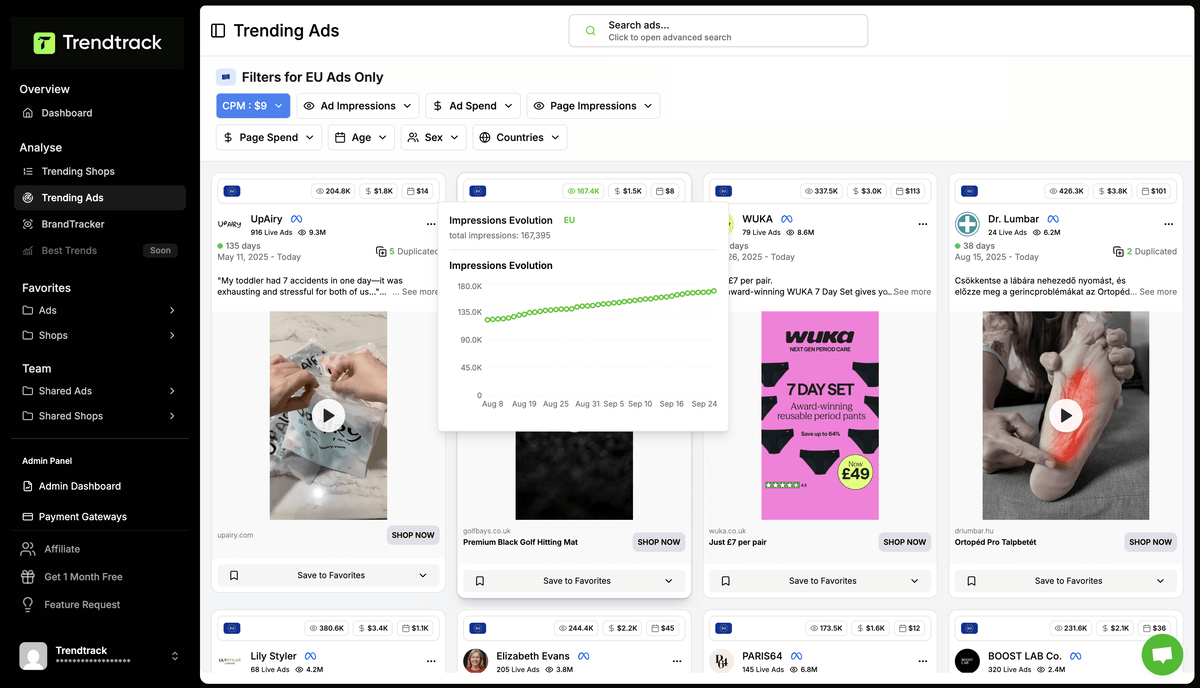This screenshot has height=688, width=1200.
Task: Click $1.5K spend badge on golf card
Action: coord(628,191)
